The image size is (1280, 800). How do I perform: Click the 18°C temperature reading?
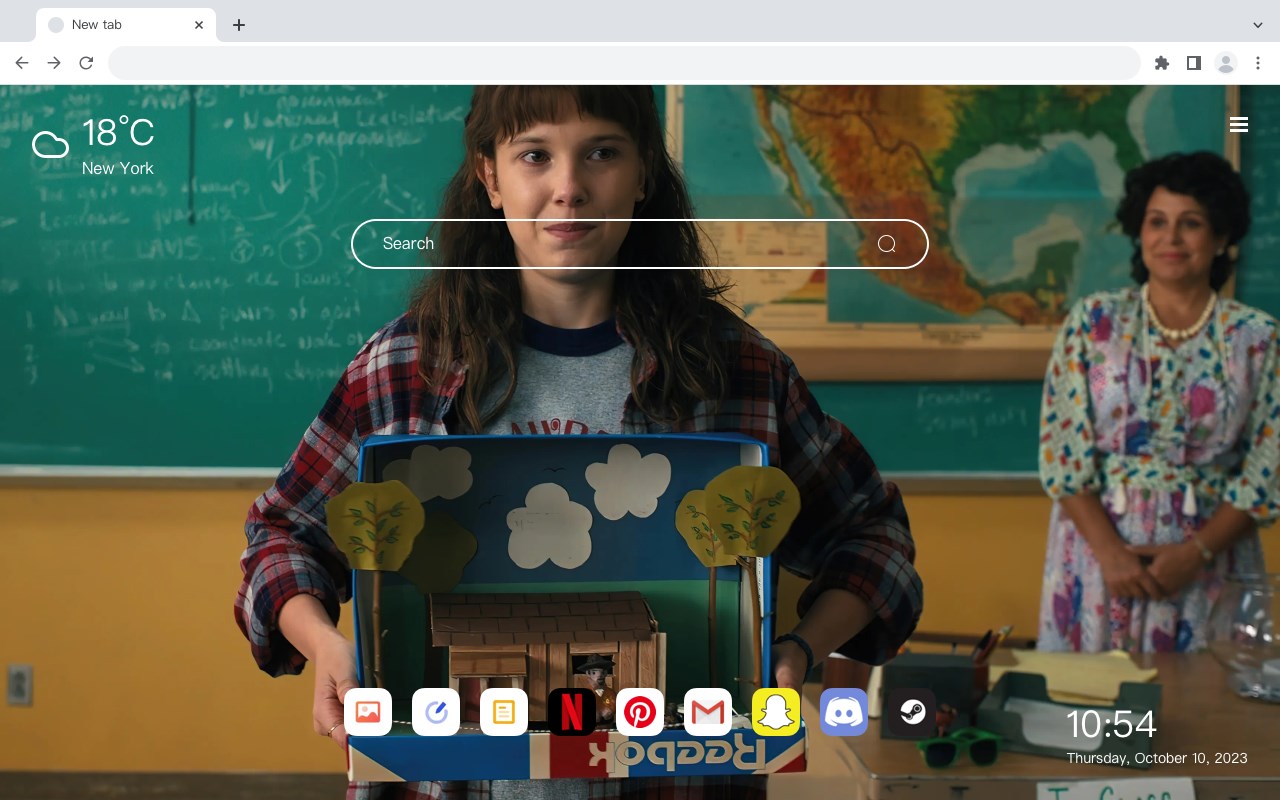[118, 133]
